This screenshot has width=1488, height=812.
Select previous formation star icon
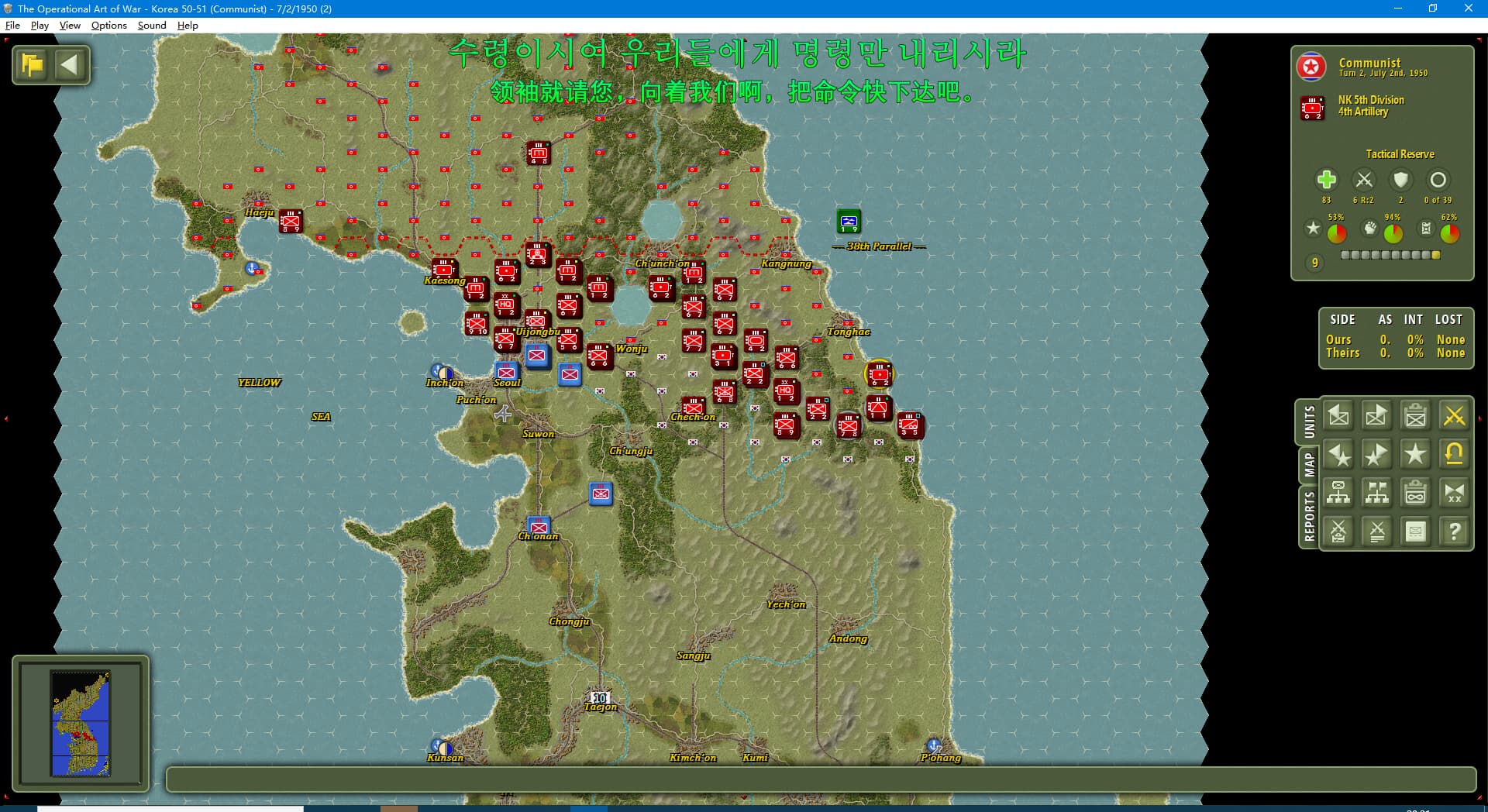(x=1338, y=454)
